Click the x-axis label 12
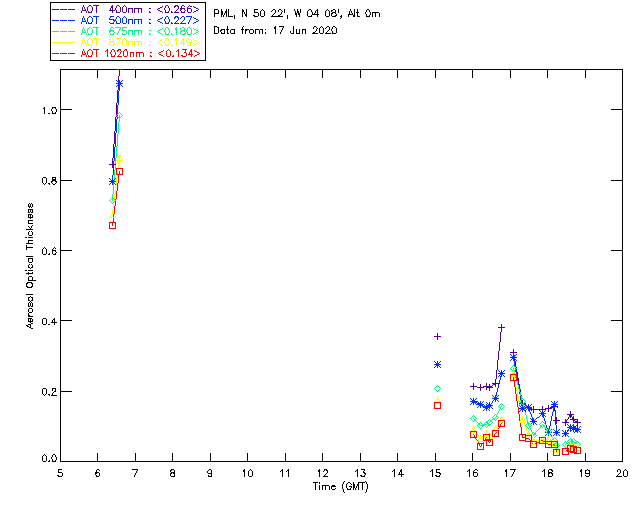The image size is (640, 512). coord(322,473)
